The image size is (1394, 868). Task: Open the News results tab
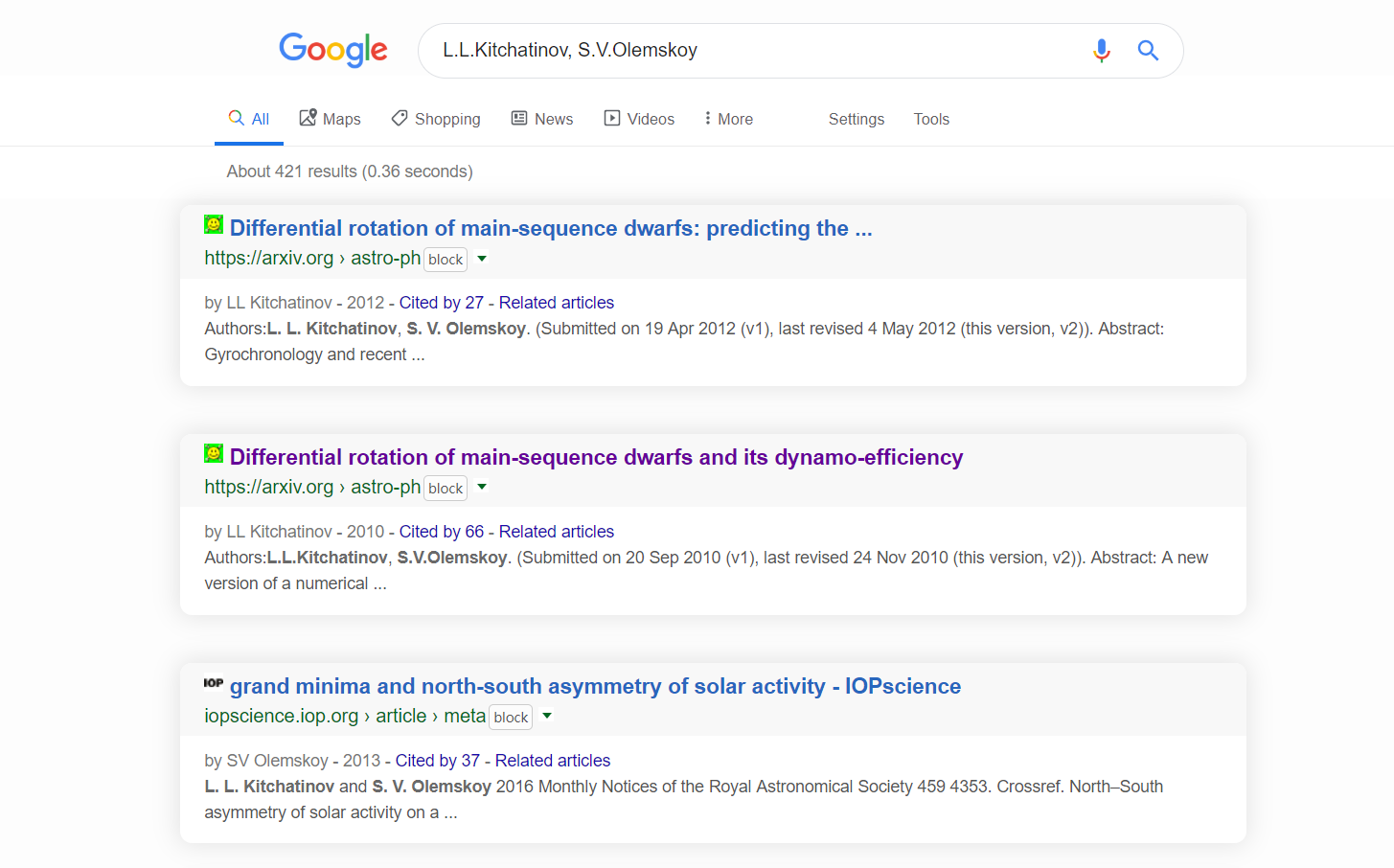click(542, 119)
